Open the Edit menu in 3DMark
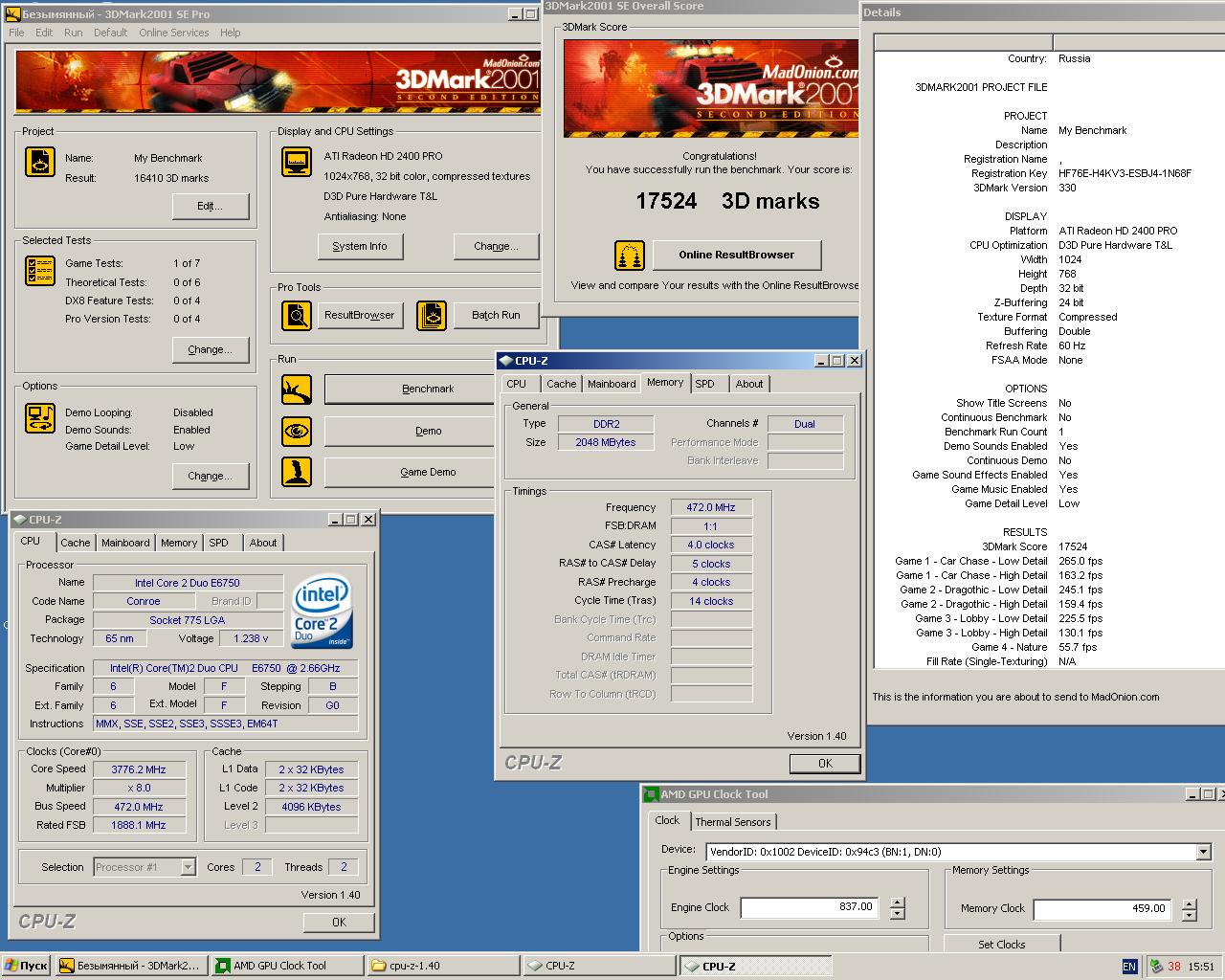This screenshot has width=1225, height=980. [x=44, y=33]
